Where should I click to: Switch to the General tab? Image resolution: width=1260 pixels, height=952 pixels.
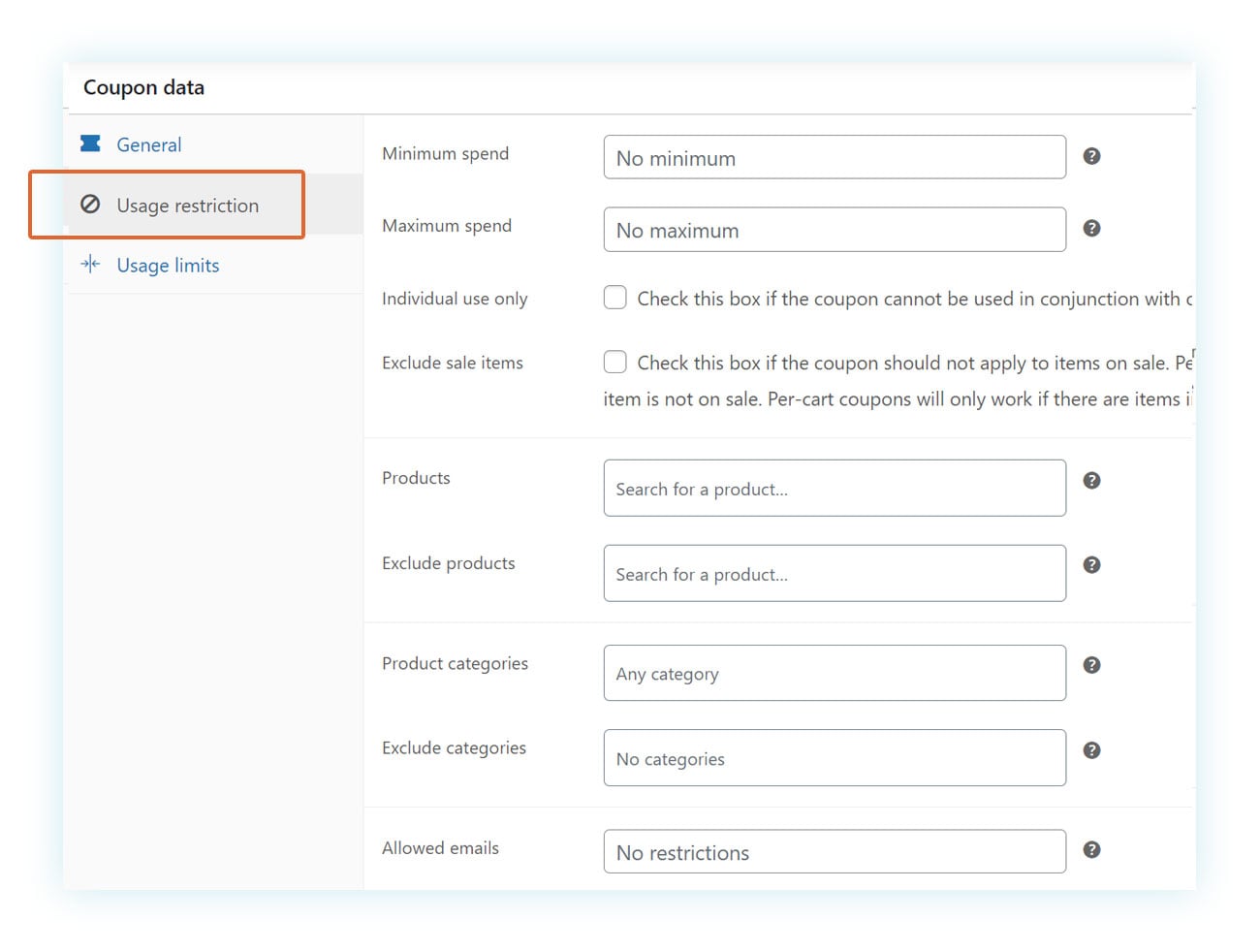(149, 144)
